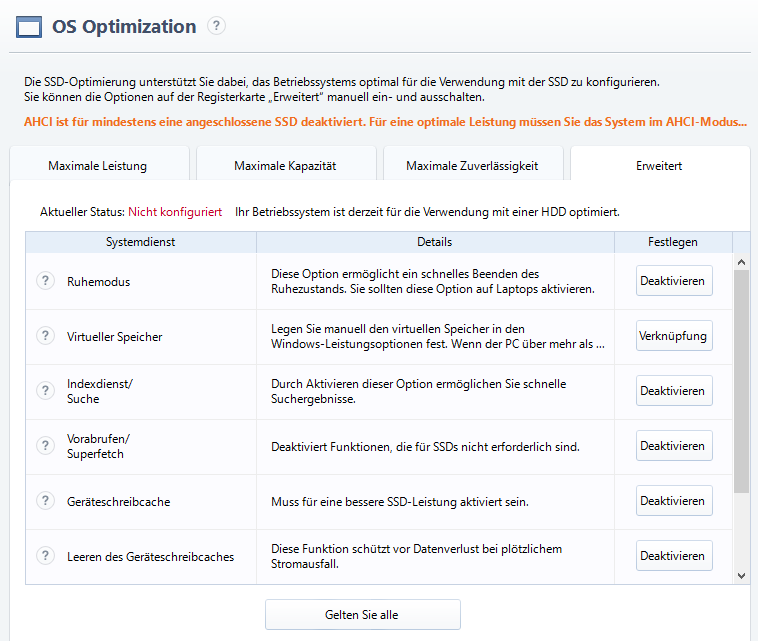Screen dimensions: 758x641
Task: Click the OS Optimization window icon
Action: 30,28
